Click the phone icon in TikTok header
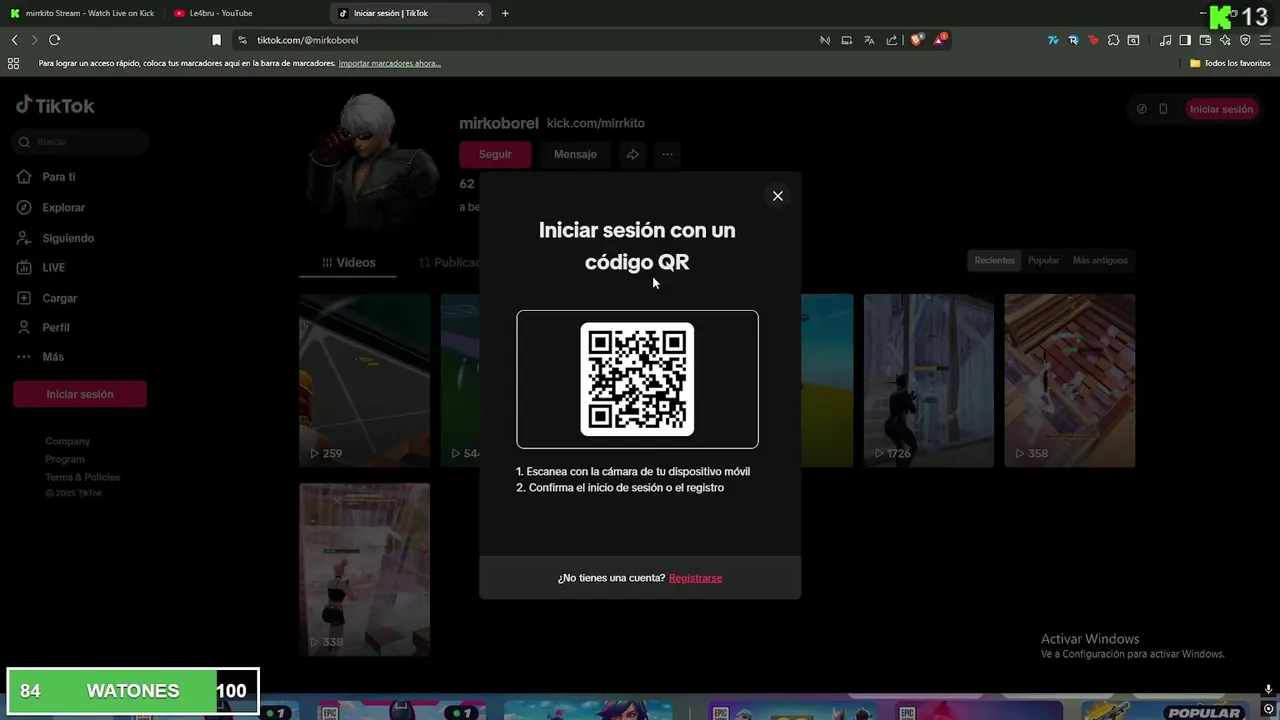 [1163, 109]
